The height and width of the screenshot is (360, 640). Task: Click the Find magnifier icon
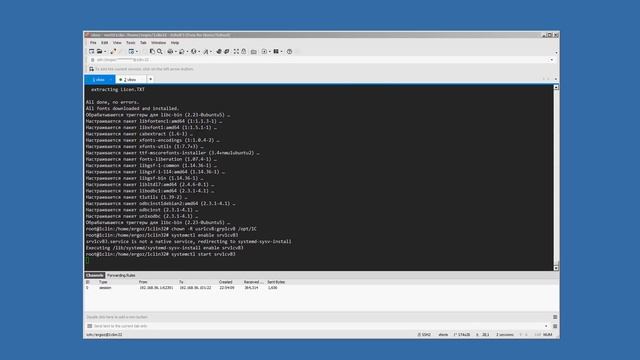pyautogui.click(x=160, y=51)
